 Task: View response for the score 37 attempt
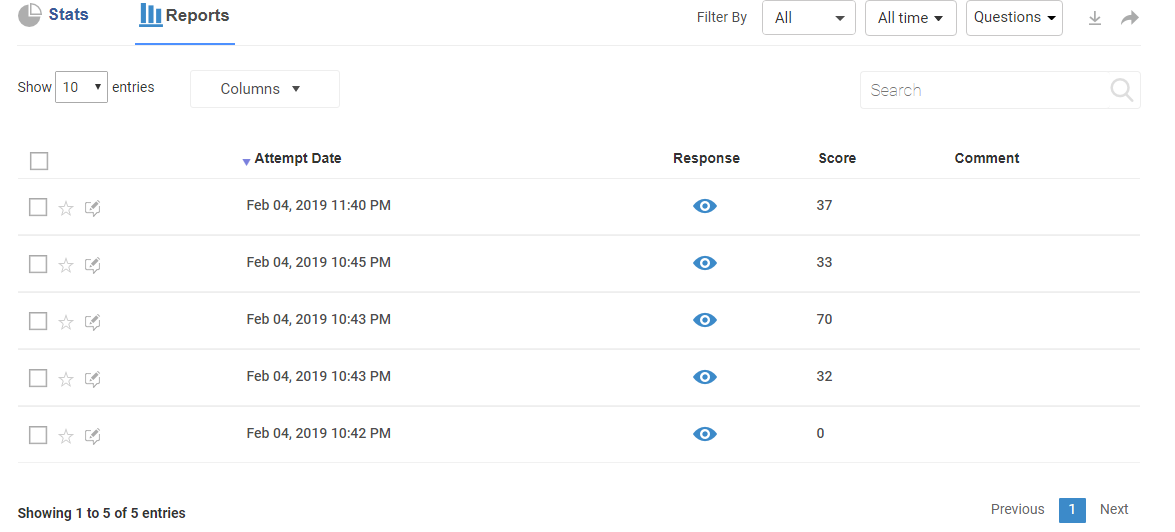705,206
